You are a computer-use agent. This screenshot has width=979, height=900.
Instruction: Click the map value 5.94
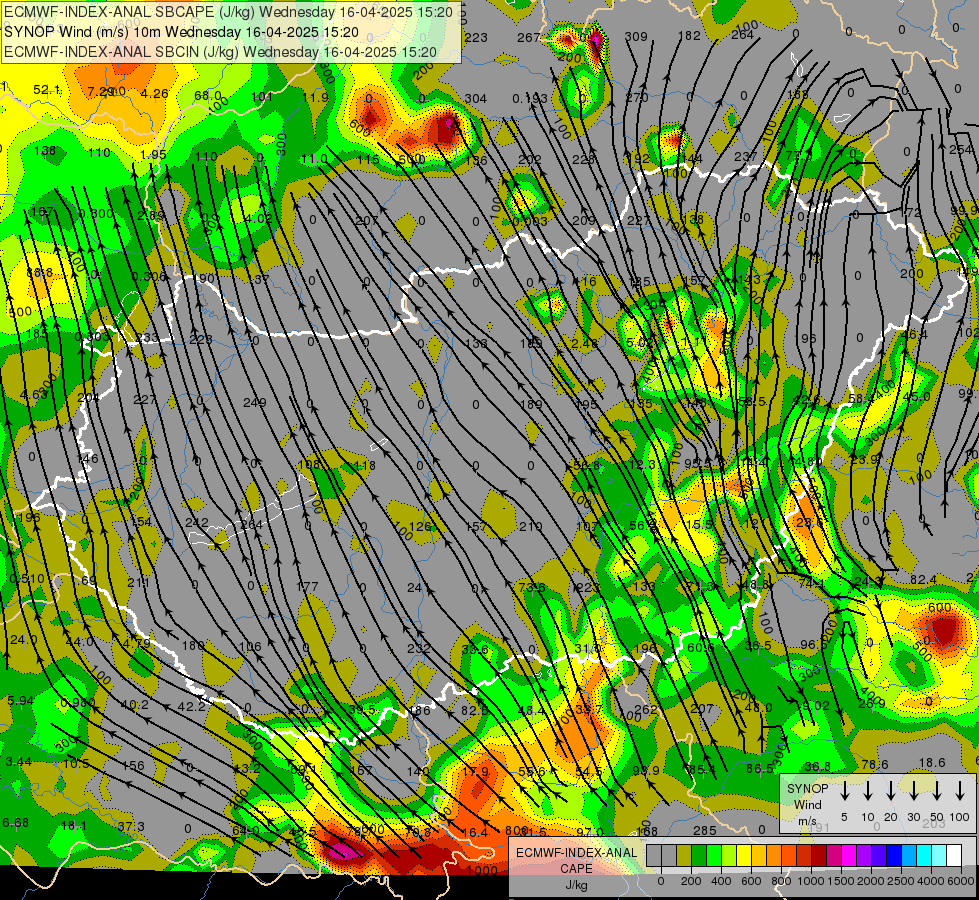point(21,701)
